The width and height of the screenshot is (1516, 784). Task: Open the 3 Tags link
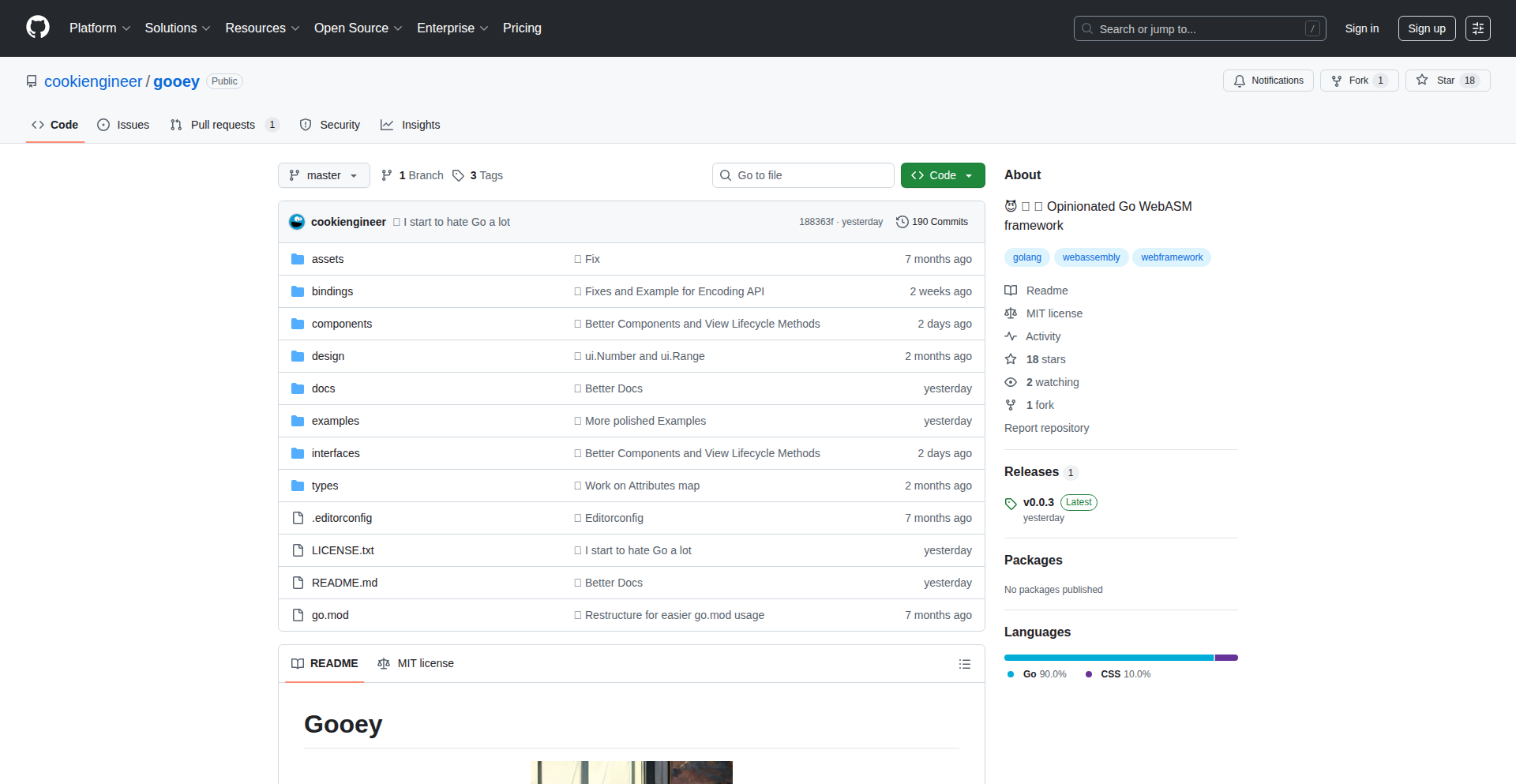pyautogui.click(x=478, y=175)
